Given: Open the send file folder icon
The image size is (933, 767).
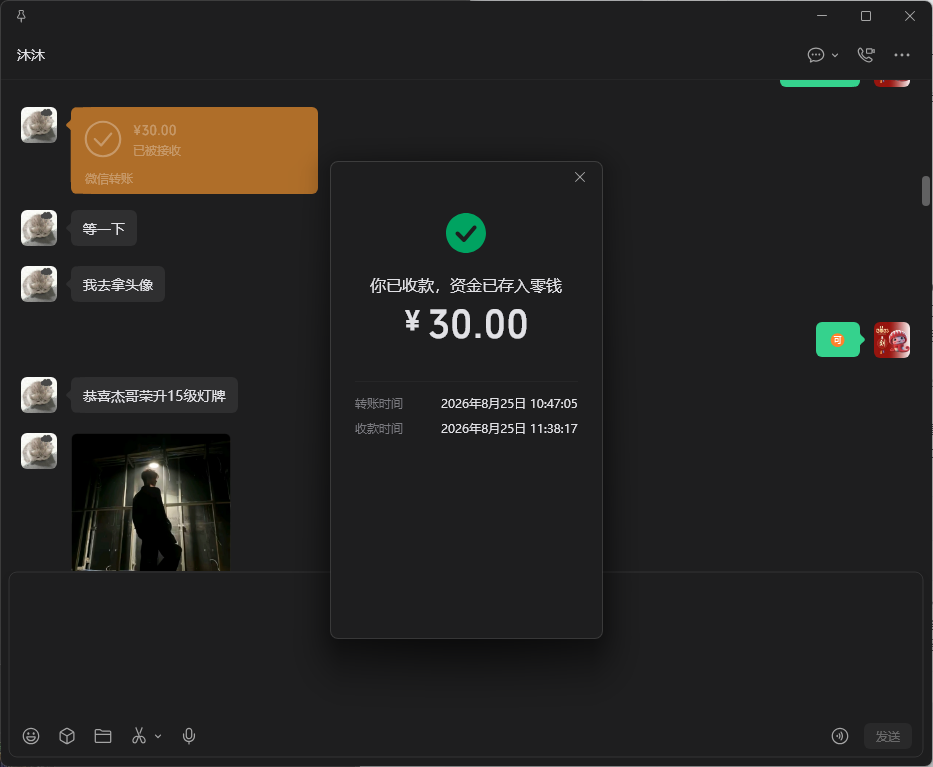Looking at the screenshot, I should tap(103, 736).
